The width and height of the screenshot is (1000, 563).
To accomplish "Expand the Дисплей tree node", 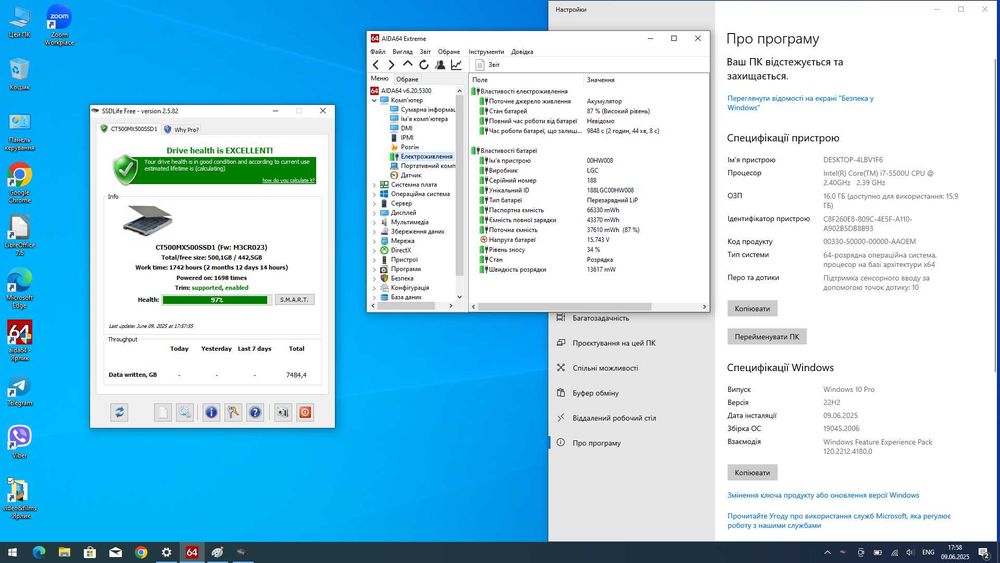I will [x=374, y=212].
